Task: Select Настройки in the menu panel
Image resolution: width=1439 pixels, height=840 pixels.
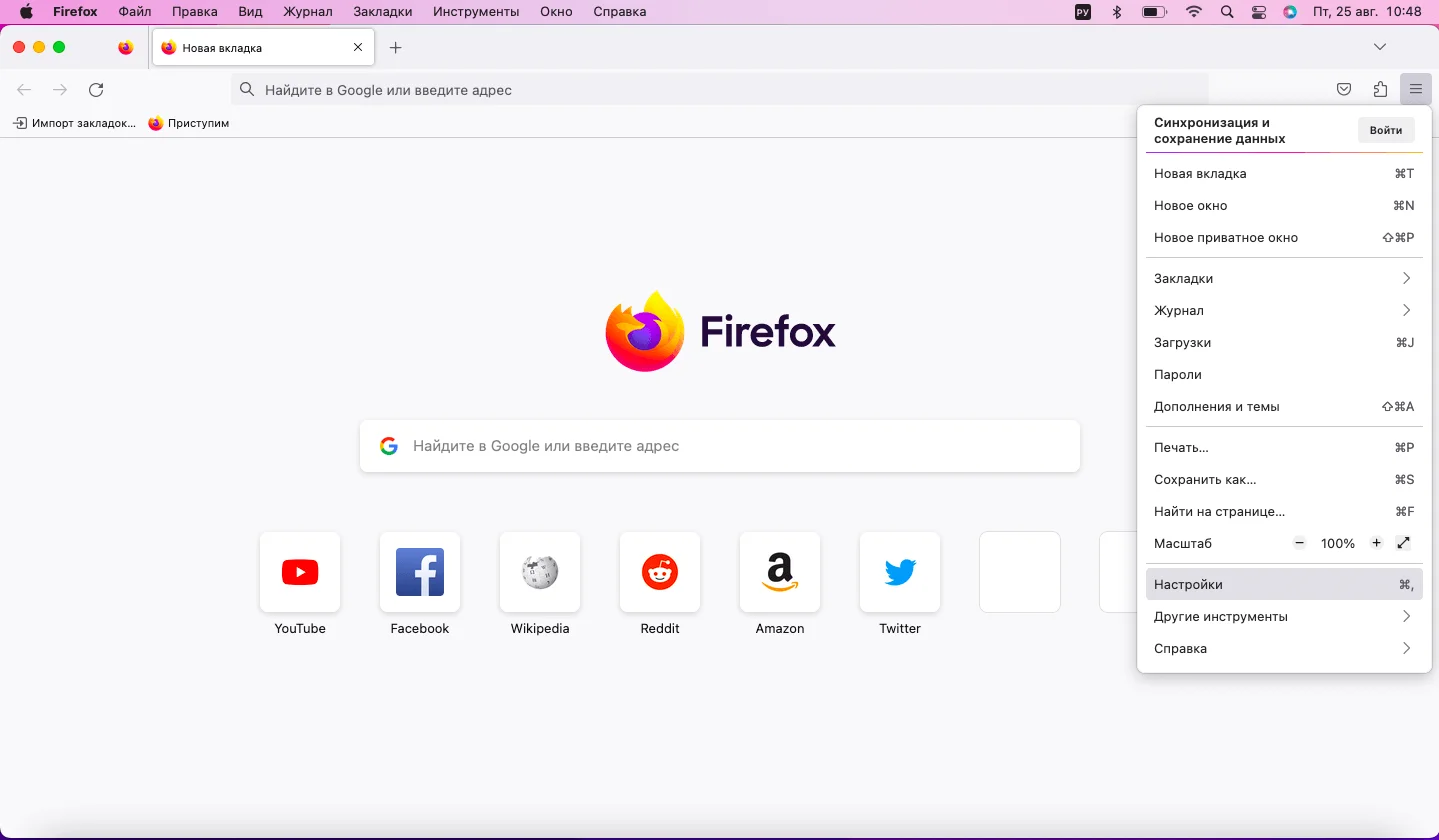Action: pyautogui.click(x=1284, y=584)
